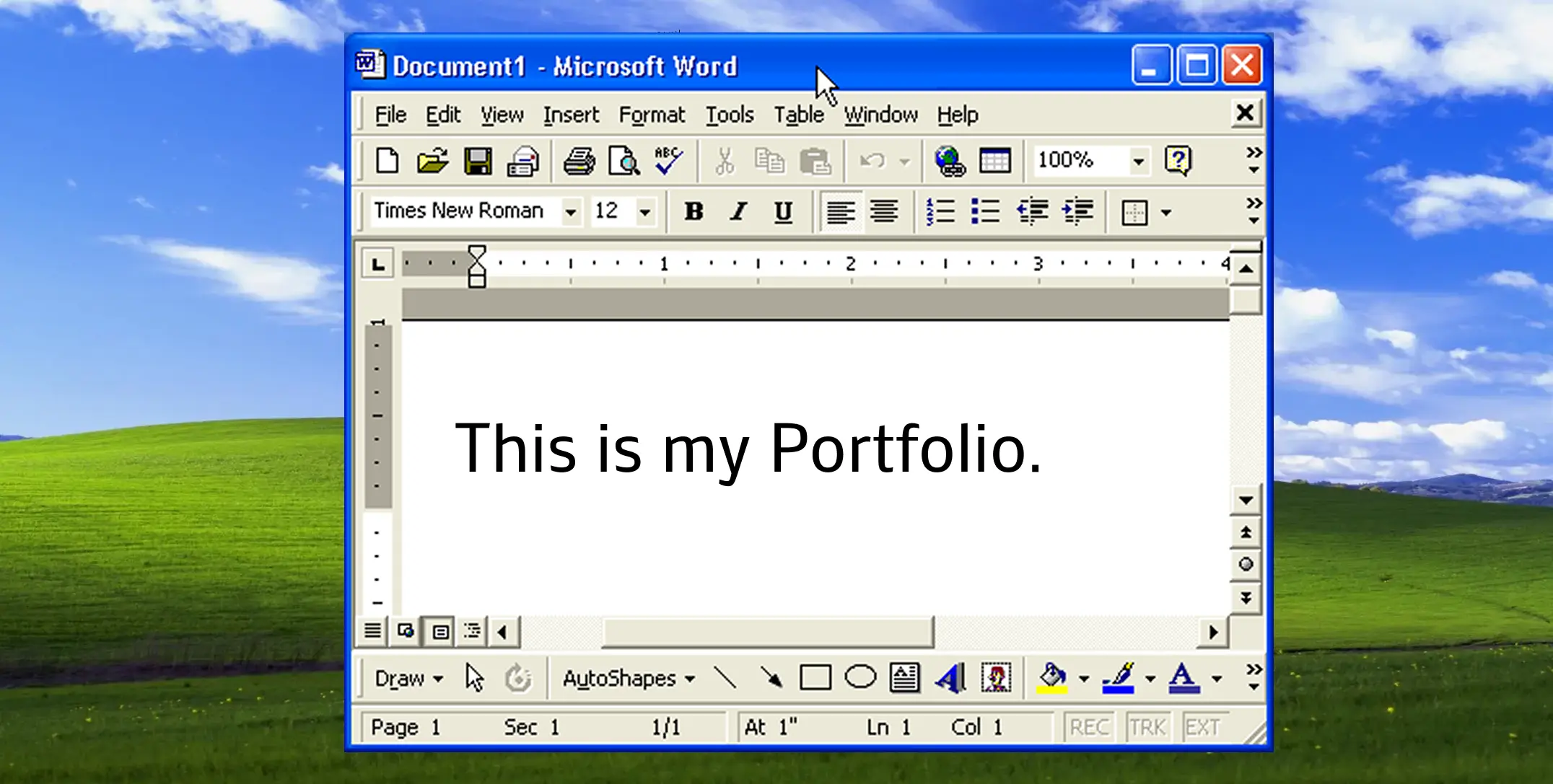Insert Clip Art
Image resolution: width=1553 pixels, height=784 pixels.
[997, 678]
